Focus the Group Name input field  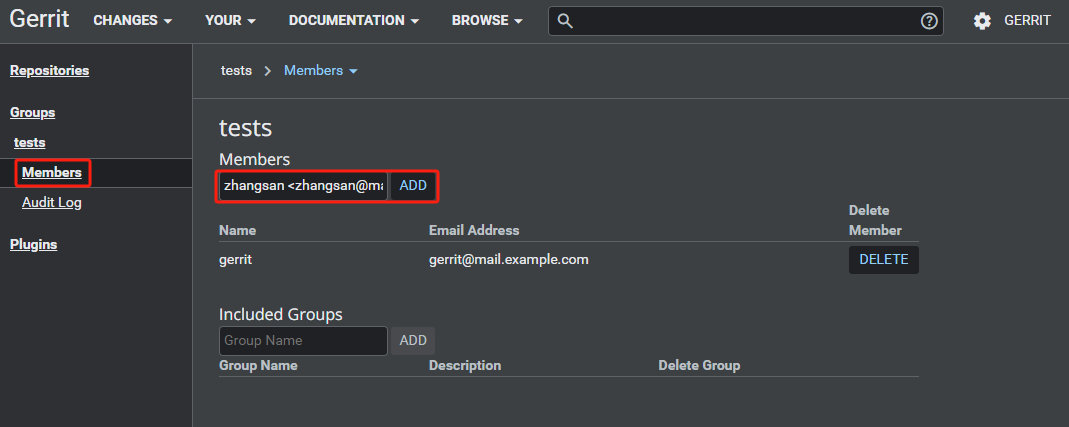[302, 341]
